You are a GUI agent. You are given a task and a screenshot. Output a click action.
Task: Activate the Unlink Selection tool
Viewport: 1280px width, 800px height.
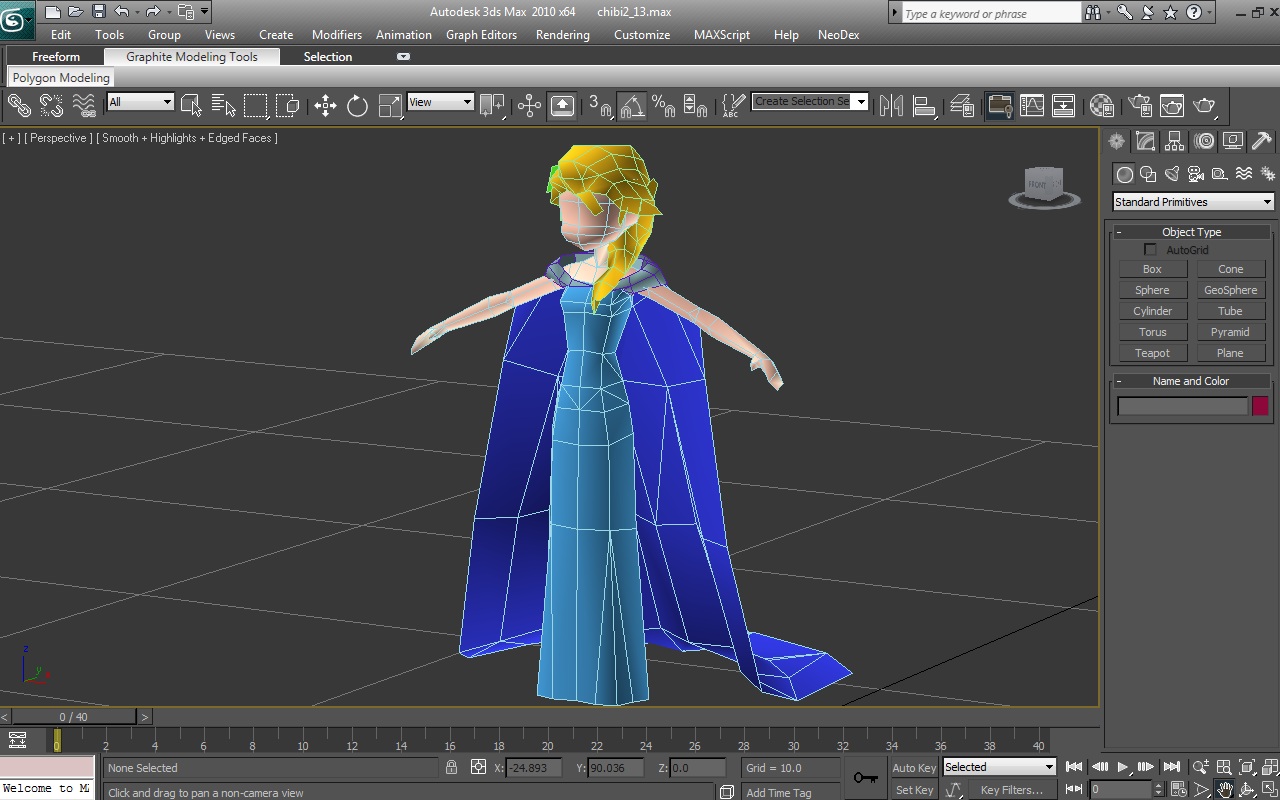tap(51, 105)
